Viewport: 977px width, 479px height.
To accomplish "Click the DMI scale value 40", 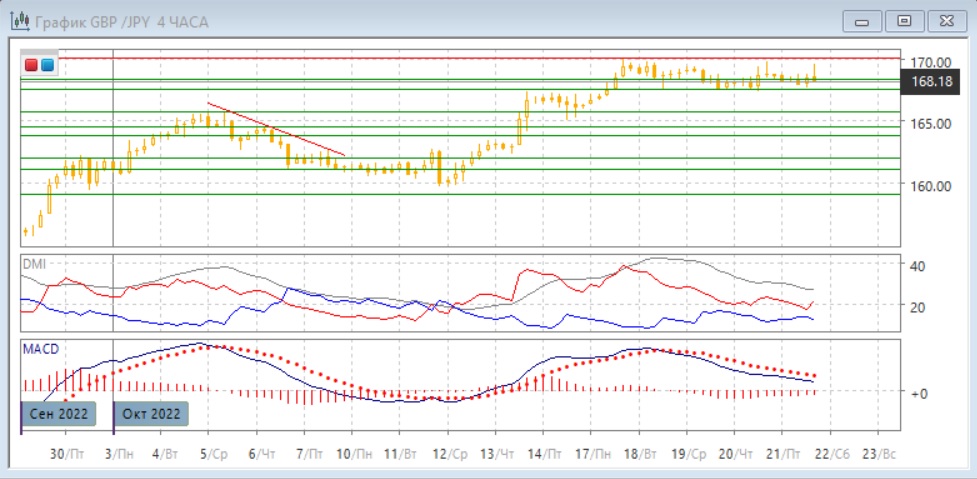I will click(x=917, y=265).
